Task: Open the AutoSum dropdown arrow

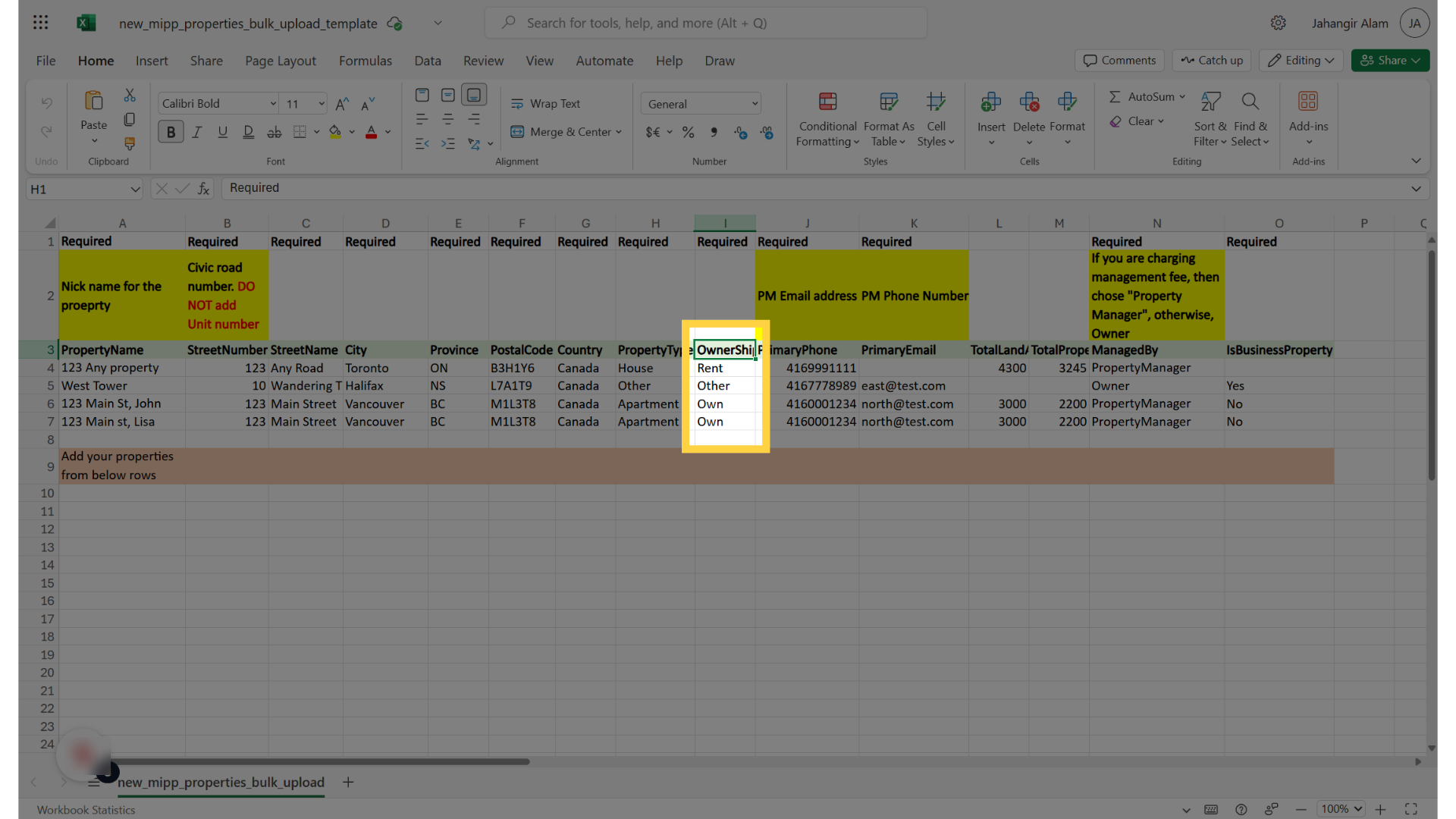Action: [1182, 97]
